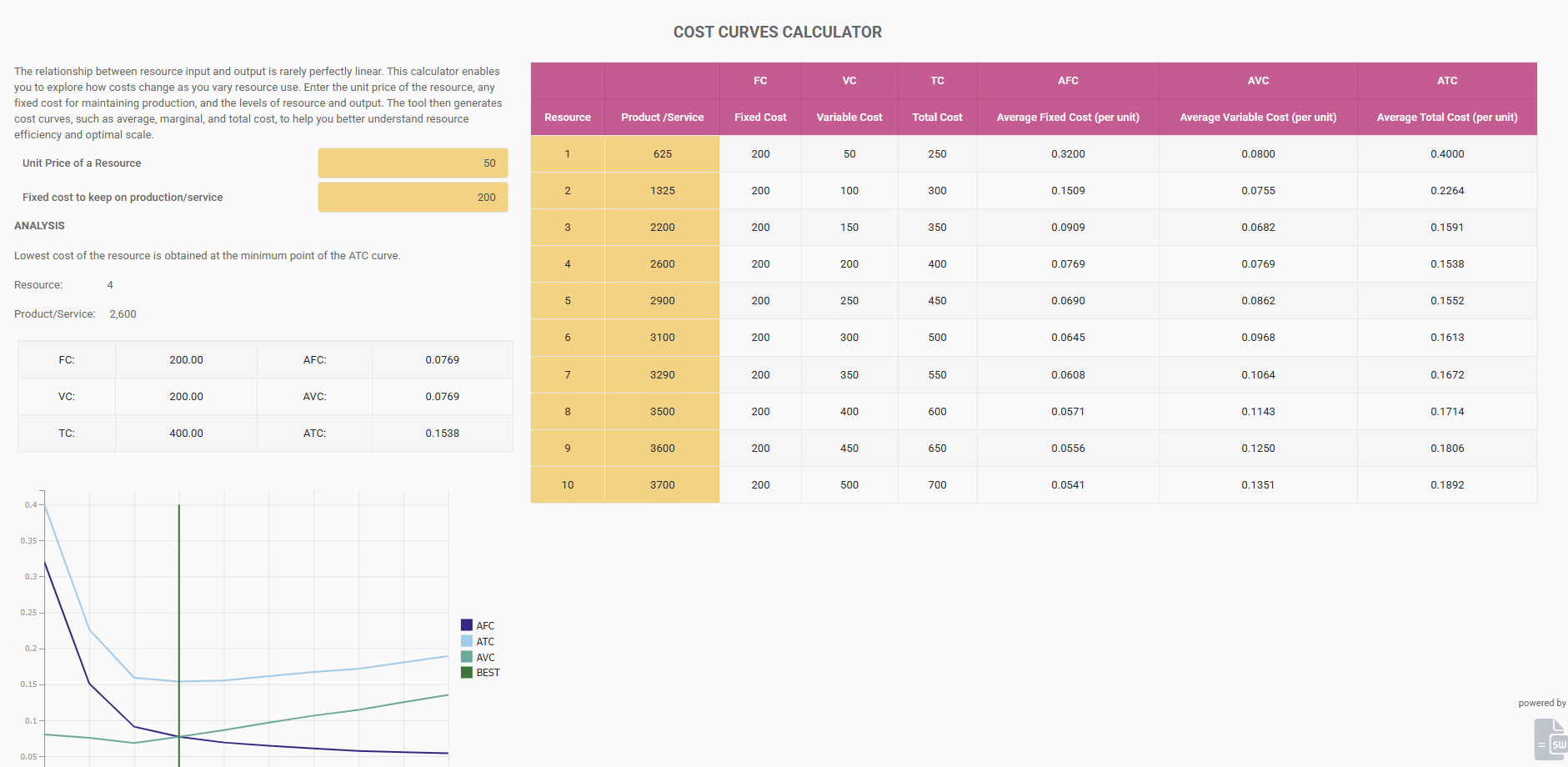
Task: Click the Average Fixed Cost (per unit) header
Action: coord(1068,118)
